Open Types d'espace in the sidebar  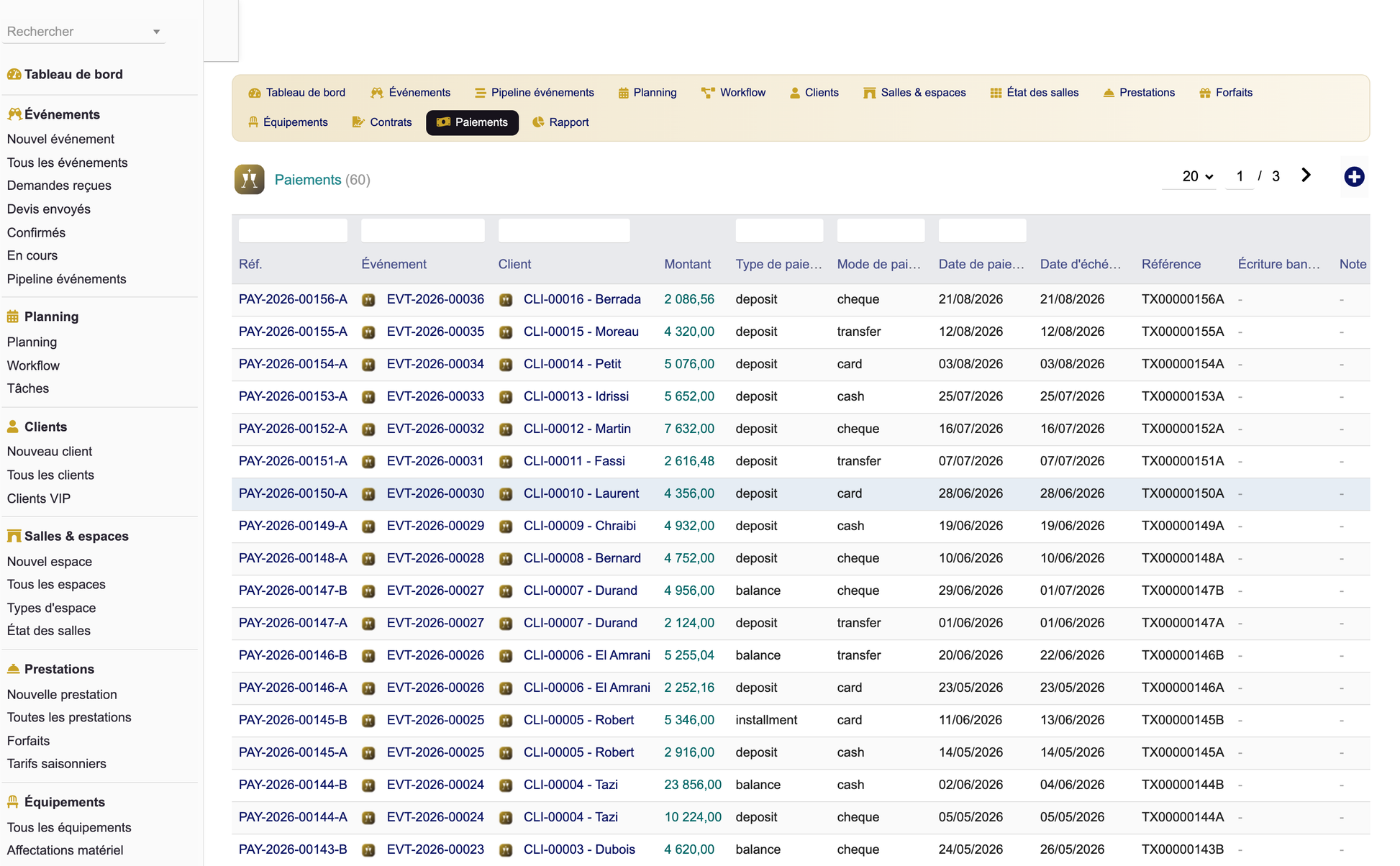[51, 608]
